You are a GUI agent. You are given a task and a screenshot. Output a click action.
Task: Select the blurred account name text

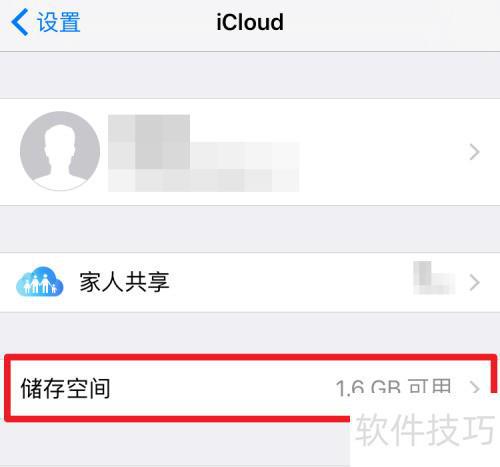[149, 141]
